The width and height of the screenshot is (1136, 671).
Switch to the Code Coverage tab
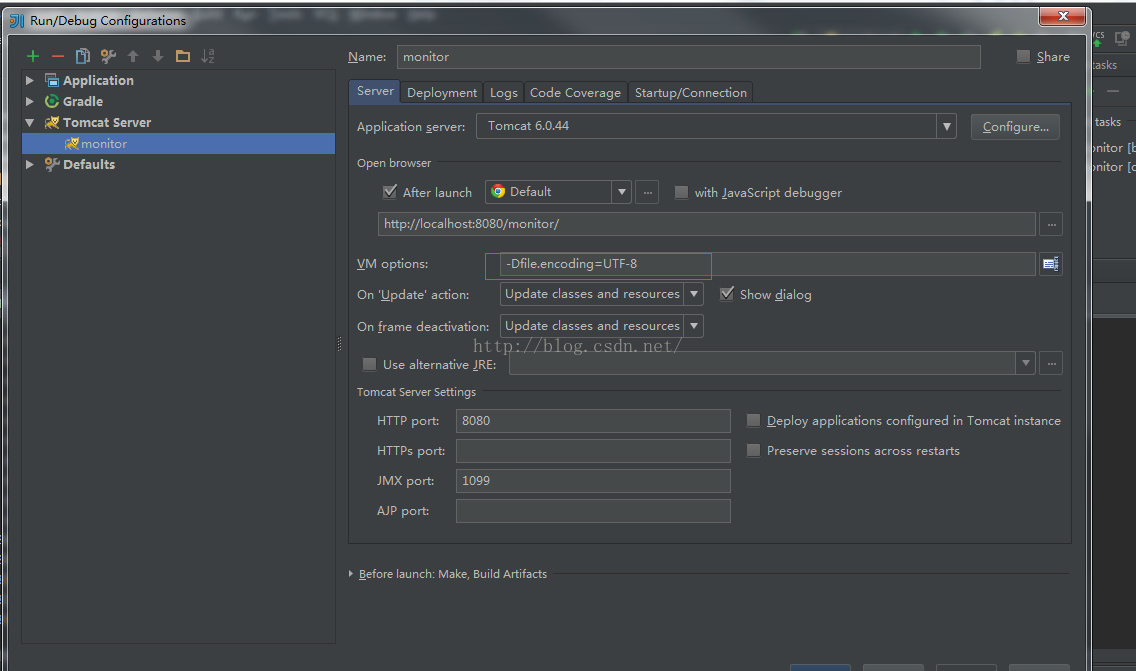tap(575, 93)
